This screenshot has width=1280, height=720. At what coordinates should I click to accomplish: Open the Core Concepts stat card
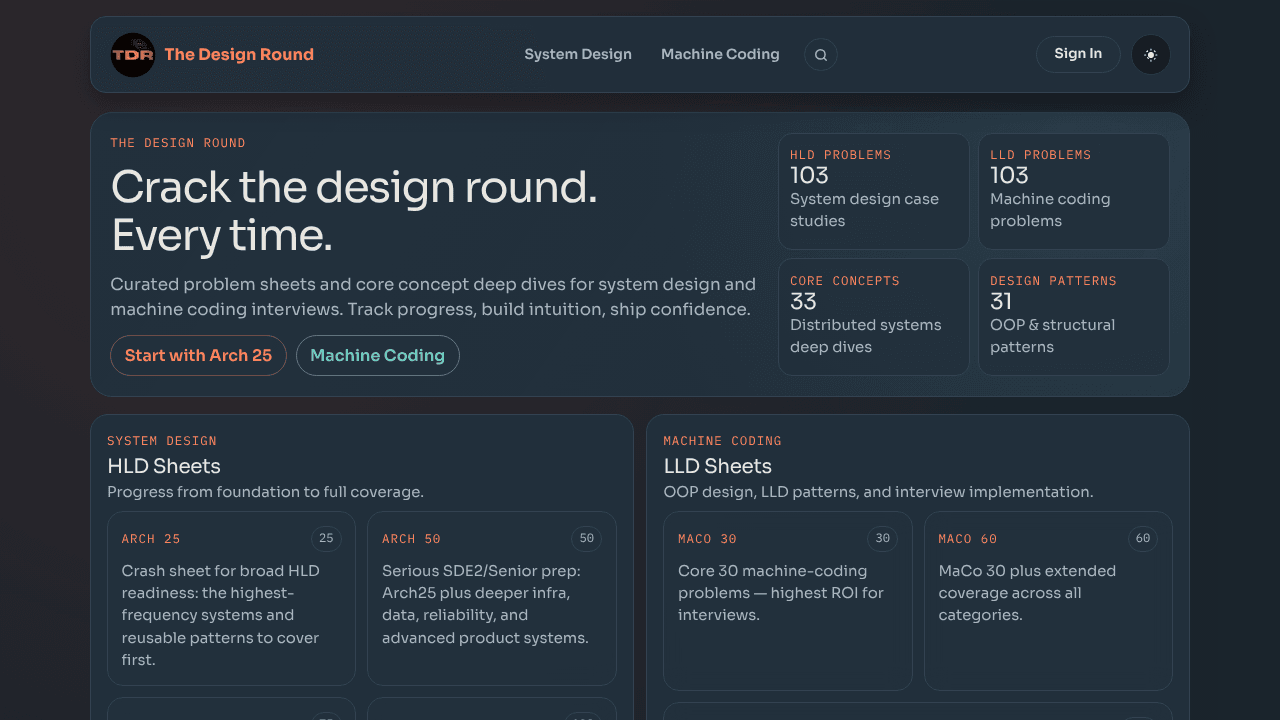[x=874, y=317]
